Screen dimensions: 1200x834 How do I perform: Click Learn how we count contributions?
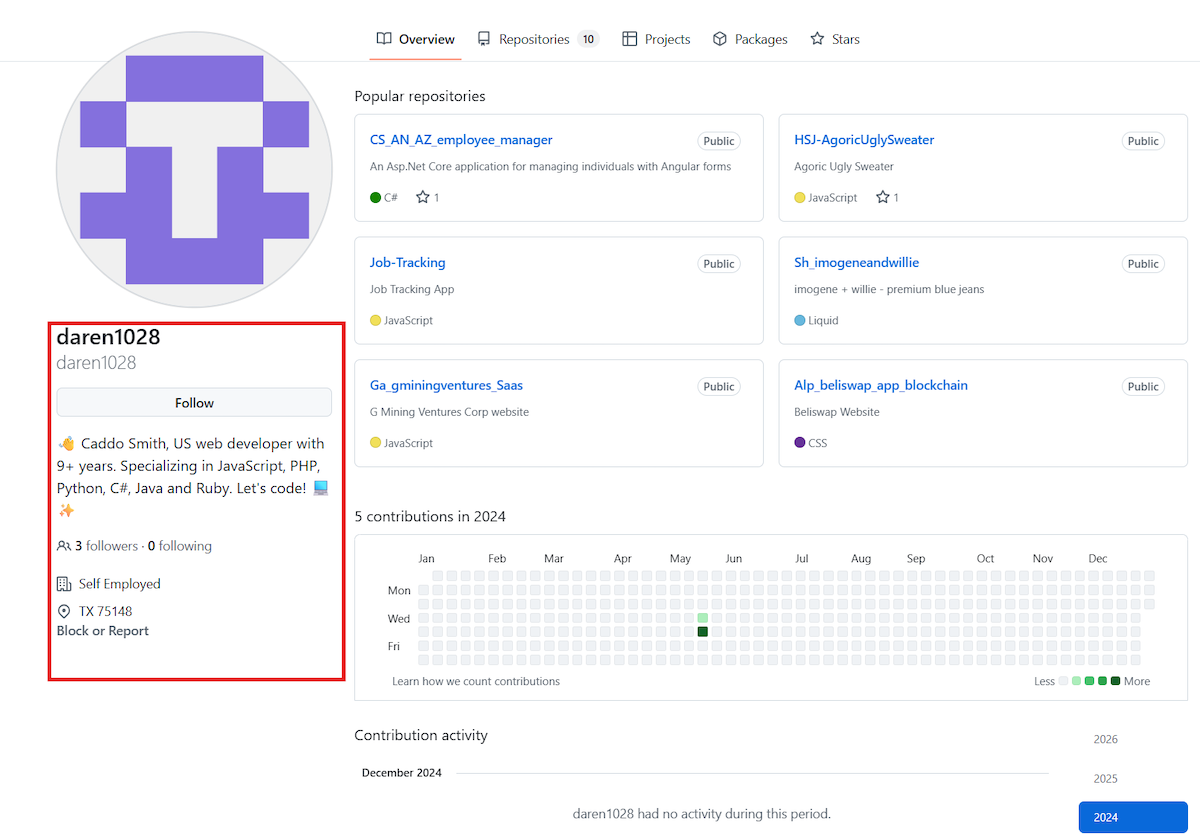point(476,681)
